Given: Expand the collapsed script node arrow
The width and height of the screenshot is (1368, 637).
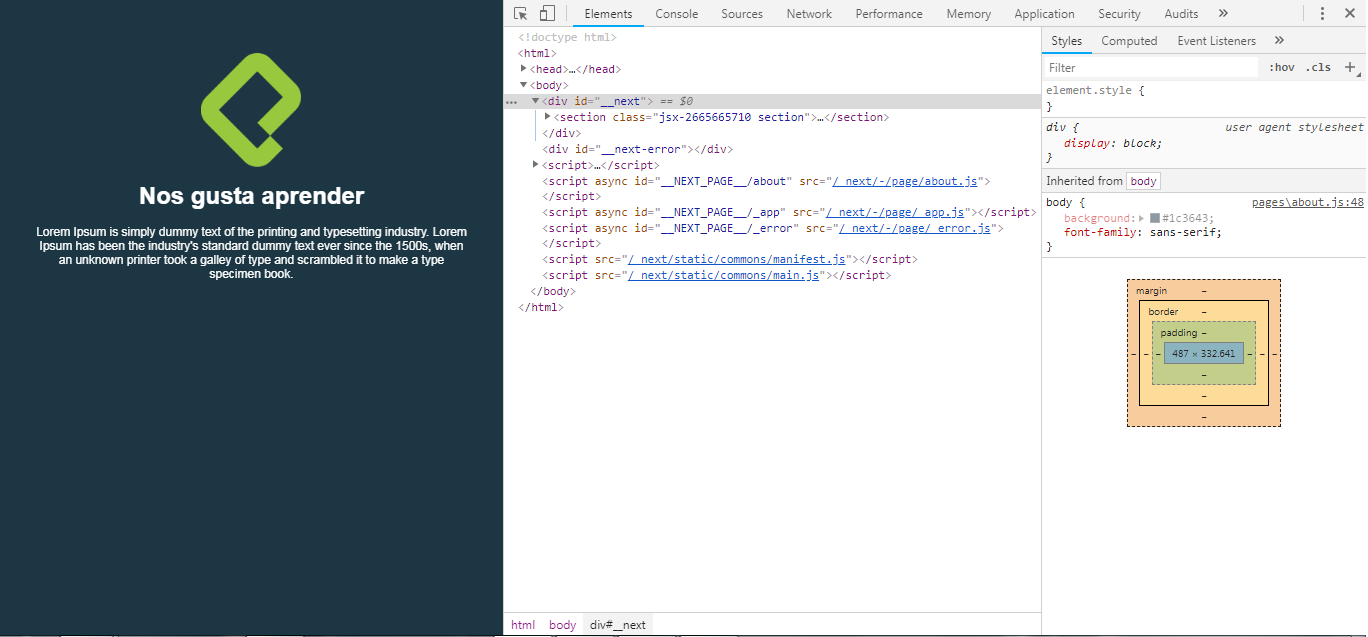Looking at the screenshot, I should point(536,165).
